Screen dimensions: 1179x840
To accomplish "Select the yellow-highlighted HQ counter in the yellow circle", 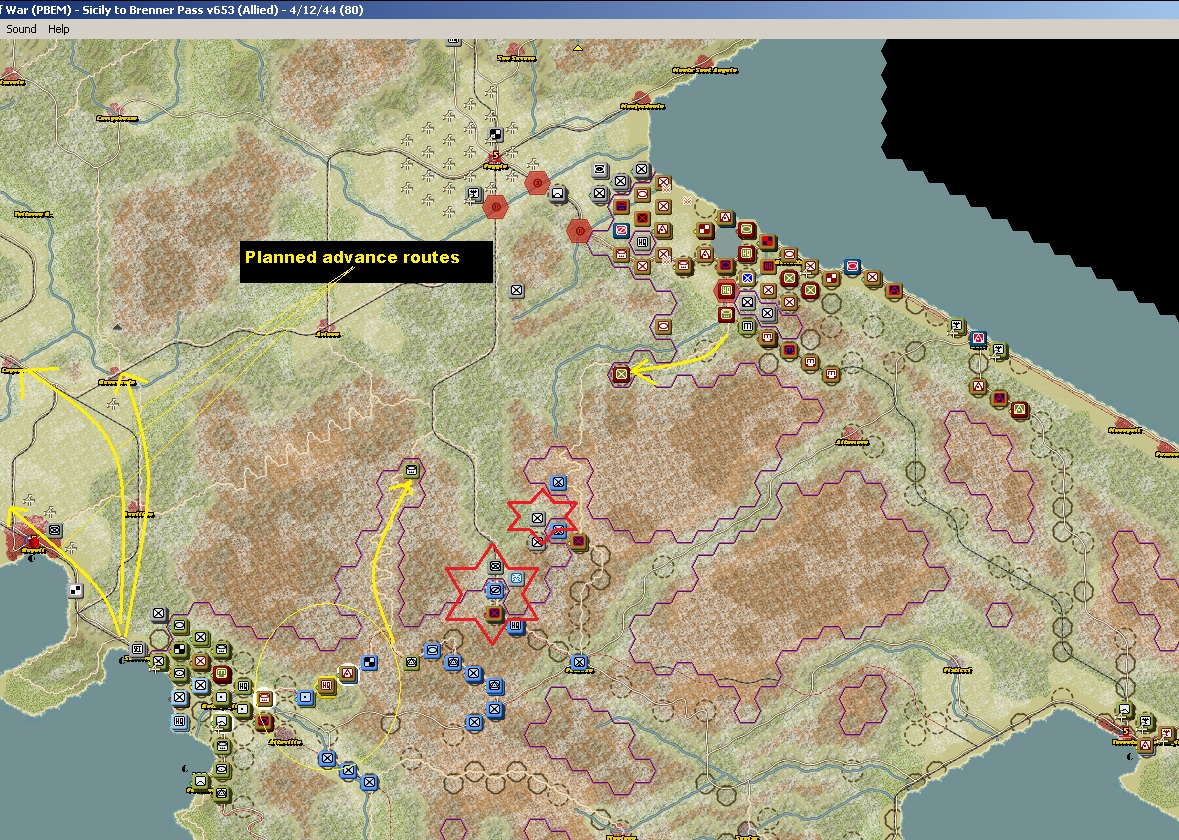I will click(326, 686).
